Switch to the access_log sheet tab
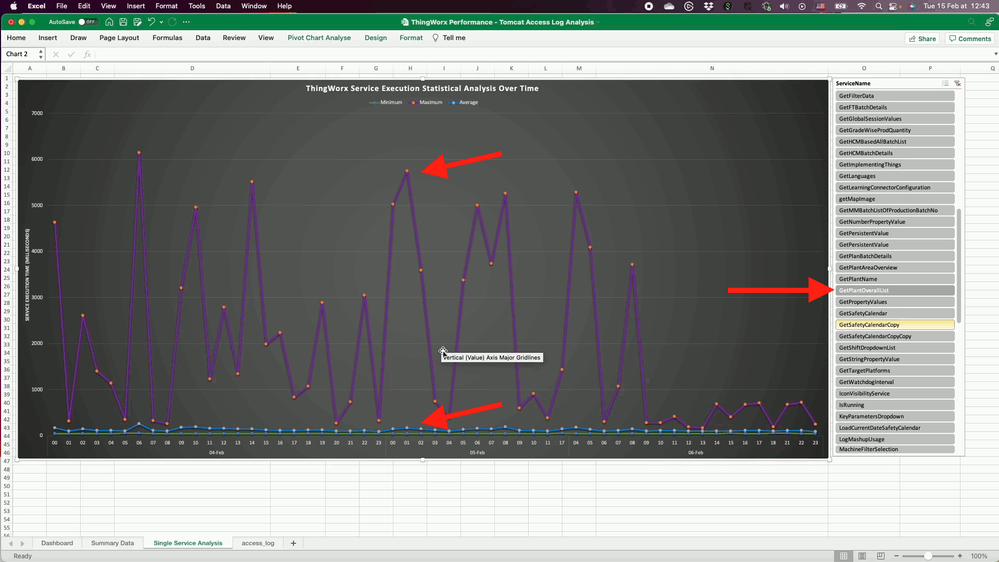 257,543
